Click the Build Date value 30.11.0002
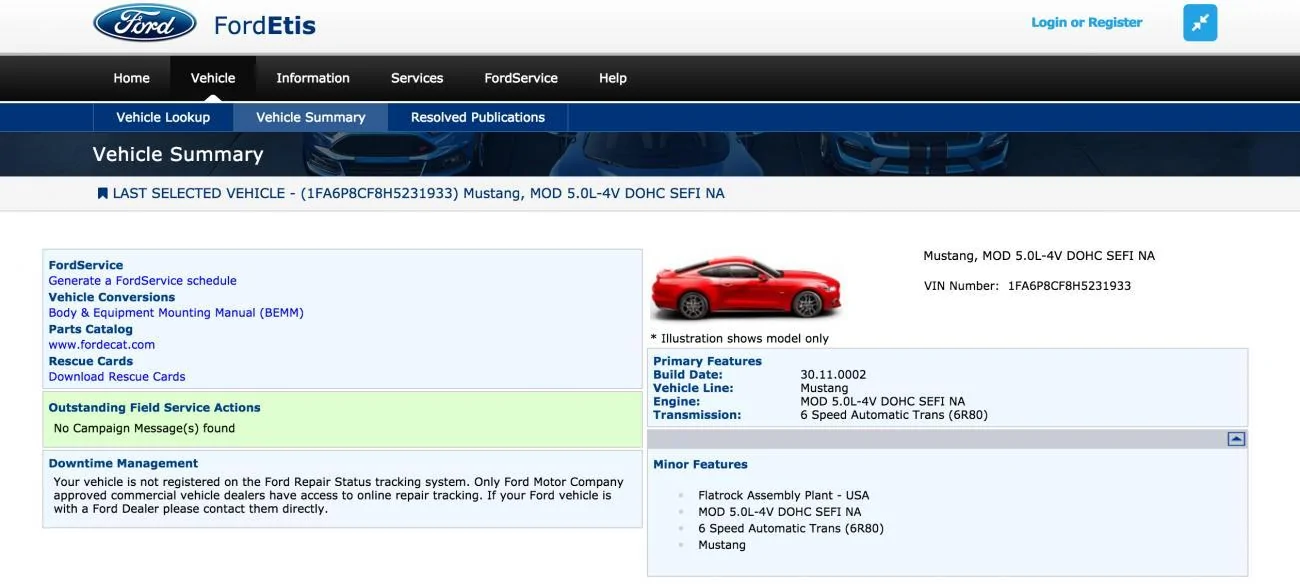 click(x=834, y=375)
